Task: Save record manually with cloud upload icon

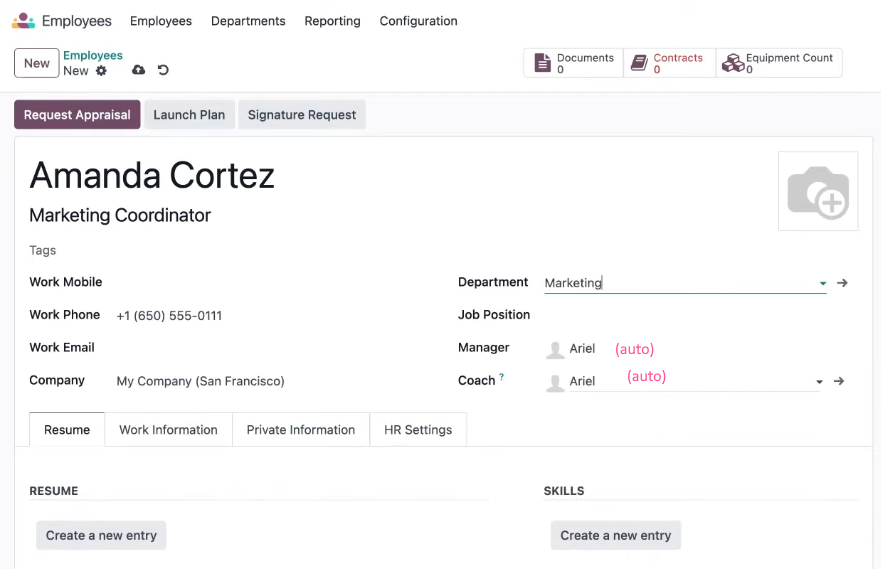Action: click(138, 70)
